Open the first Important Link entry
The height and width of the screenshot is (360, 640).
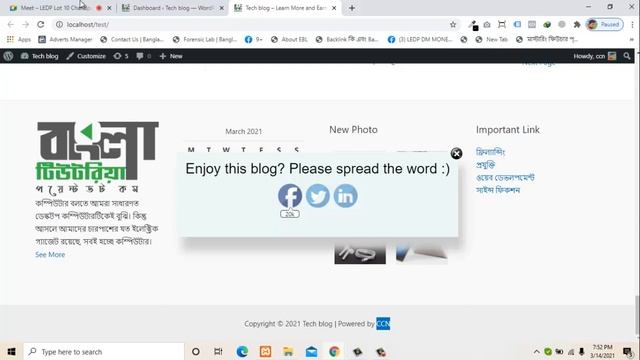point(490,152)
